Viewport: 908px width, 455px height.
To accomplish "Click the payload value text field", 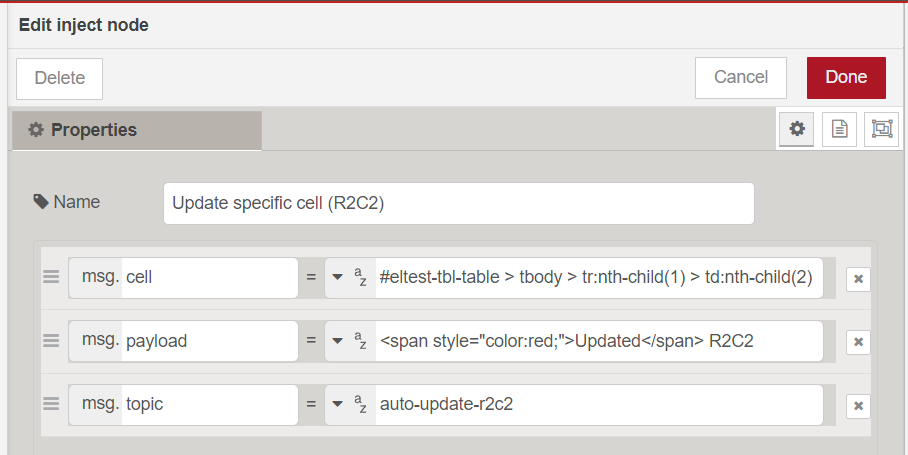I will 598,341.
